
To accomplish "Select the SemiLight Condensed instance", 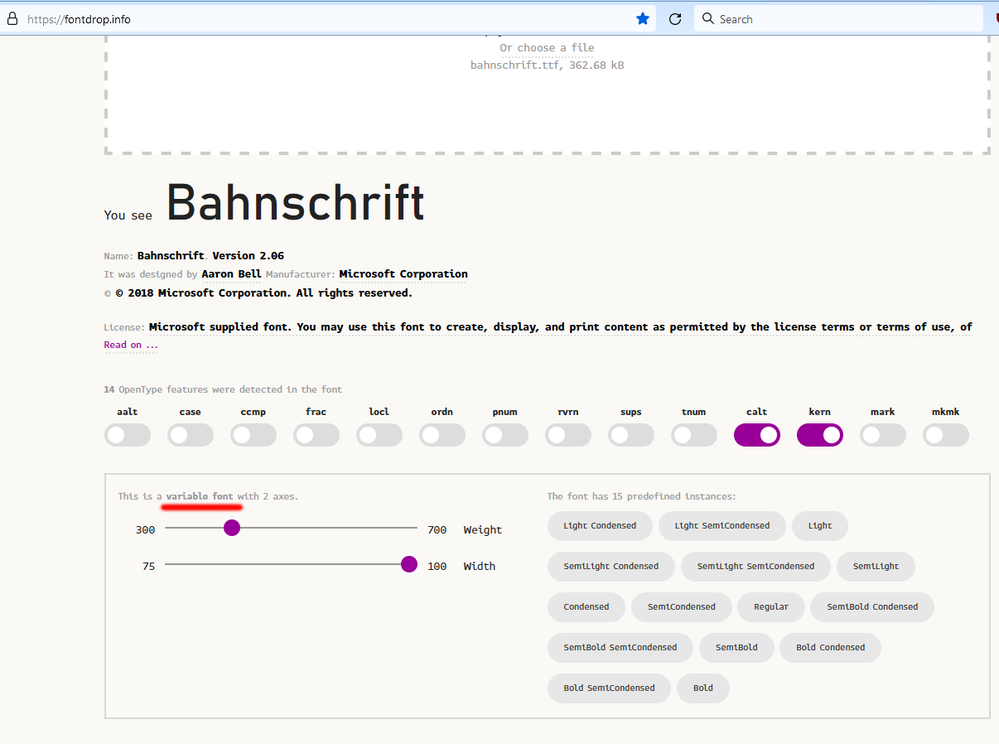I will pyautogui.click(x=611, y=566).
